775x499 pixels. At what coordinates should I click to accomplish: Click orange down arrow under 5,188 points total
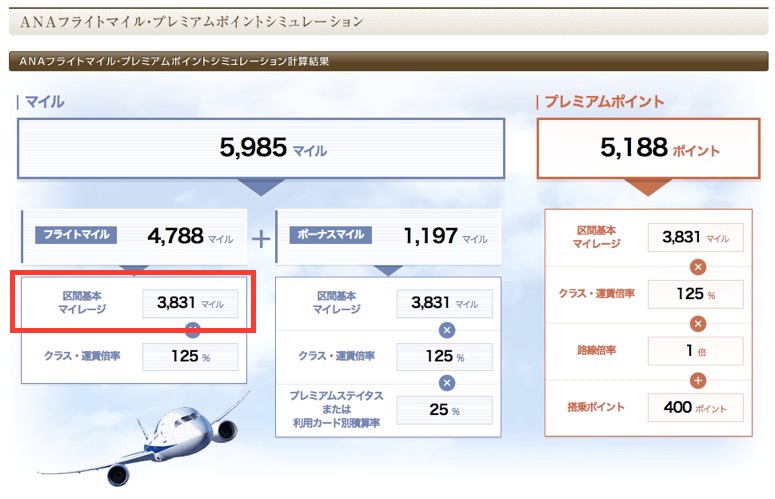click(x=646, y=187)
